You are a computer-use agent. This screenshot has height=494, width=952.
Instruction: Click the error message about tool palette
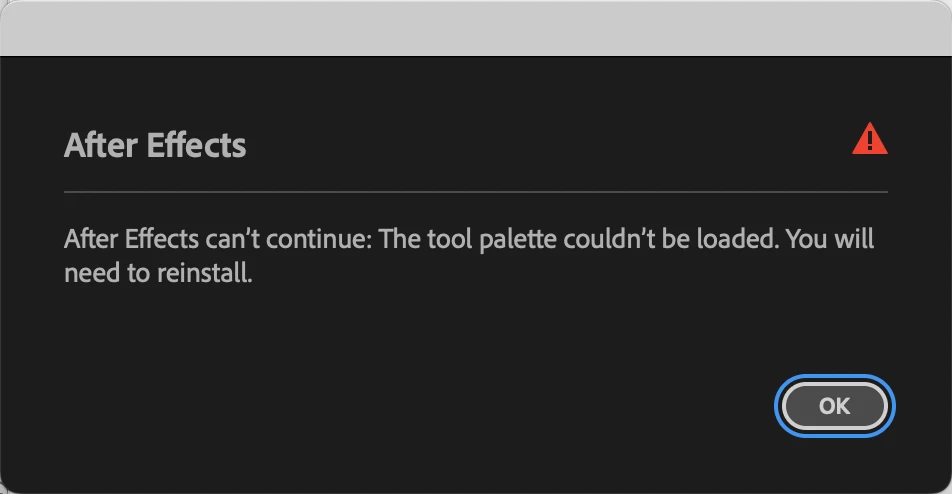(x=469, y=255)
